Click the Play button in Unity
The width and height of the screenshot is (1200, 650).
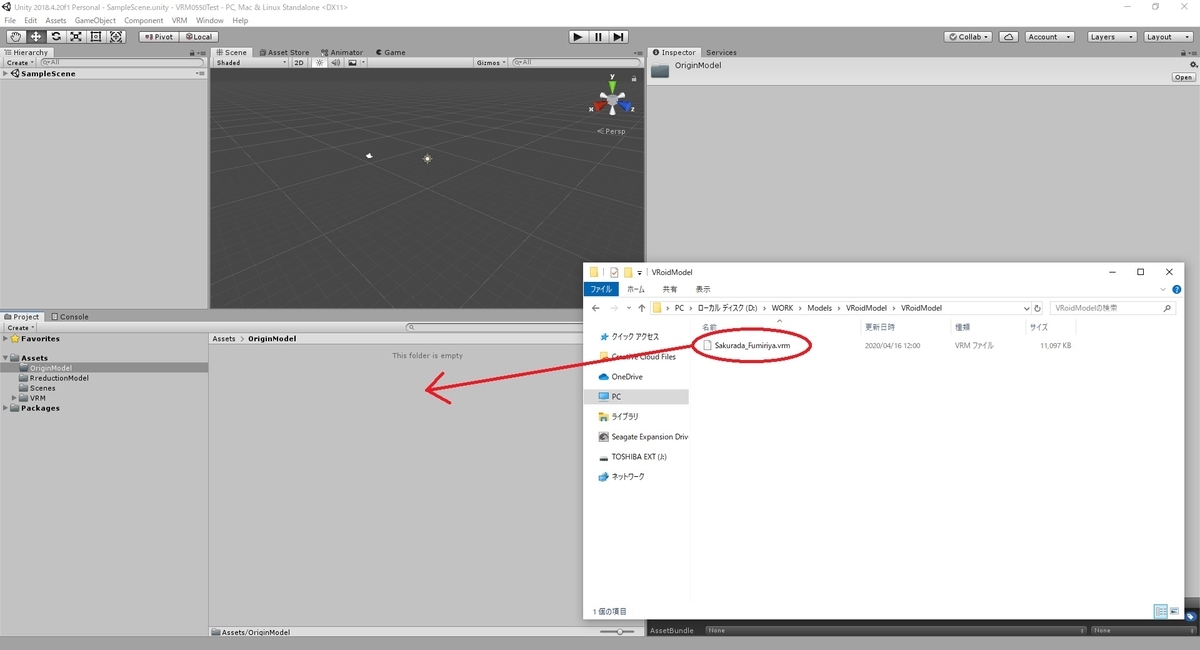(x=578, y=37)
